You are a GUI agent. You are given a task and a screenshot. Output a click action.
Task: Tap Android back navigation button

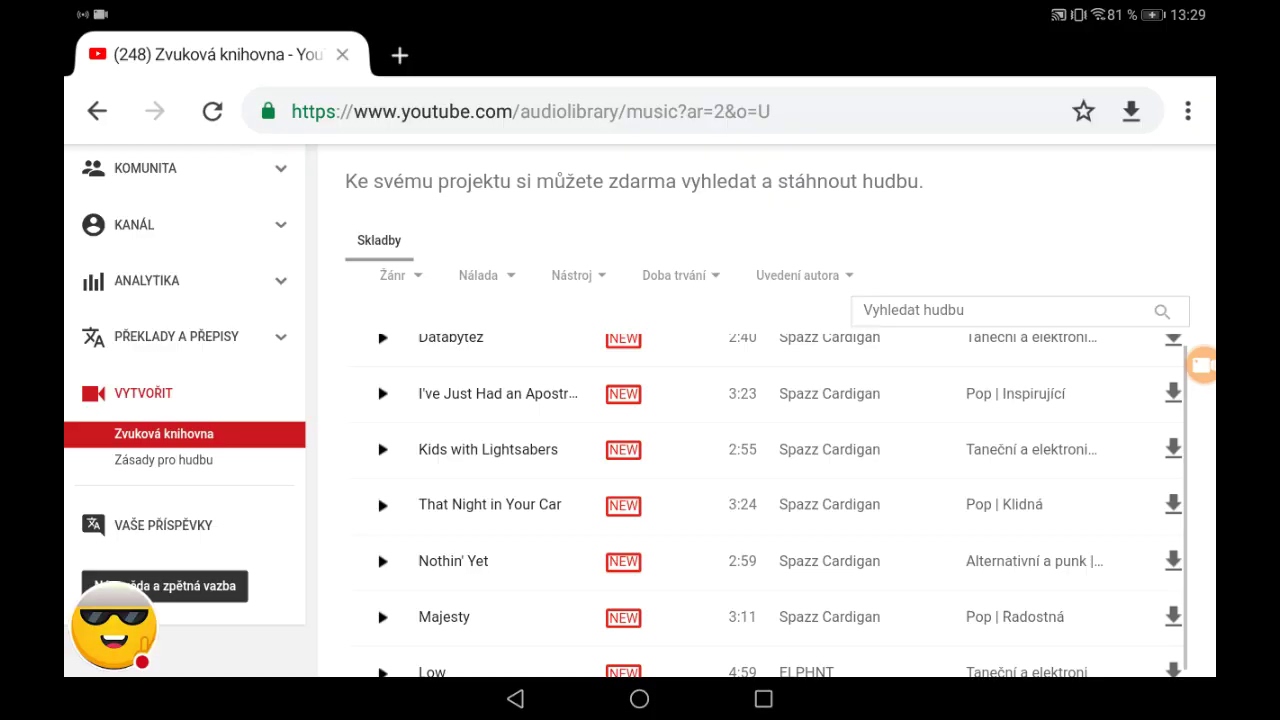[x=515, y=699]
